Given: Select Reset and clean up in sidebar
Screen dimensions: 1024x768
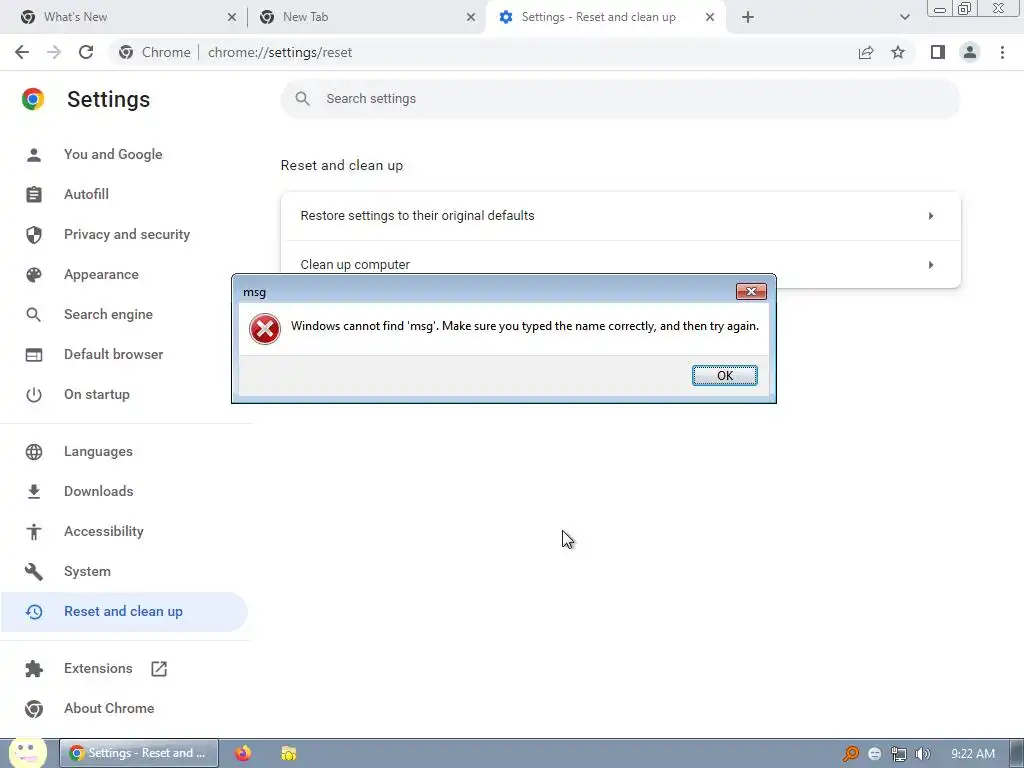Looking at the screenshot, I should (x=123, y=612).
